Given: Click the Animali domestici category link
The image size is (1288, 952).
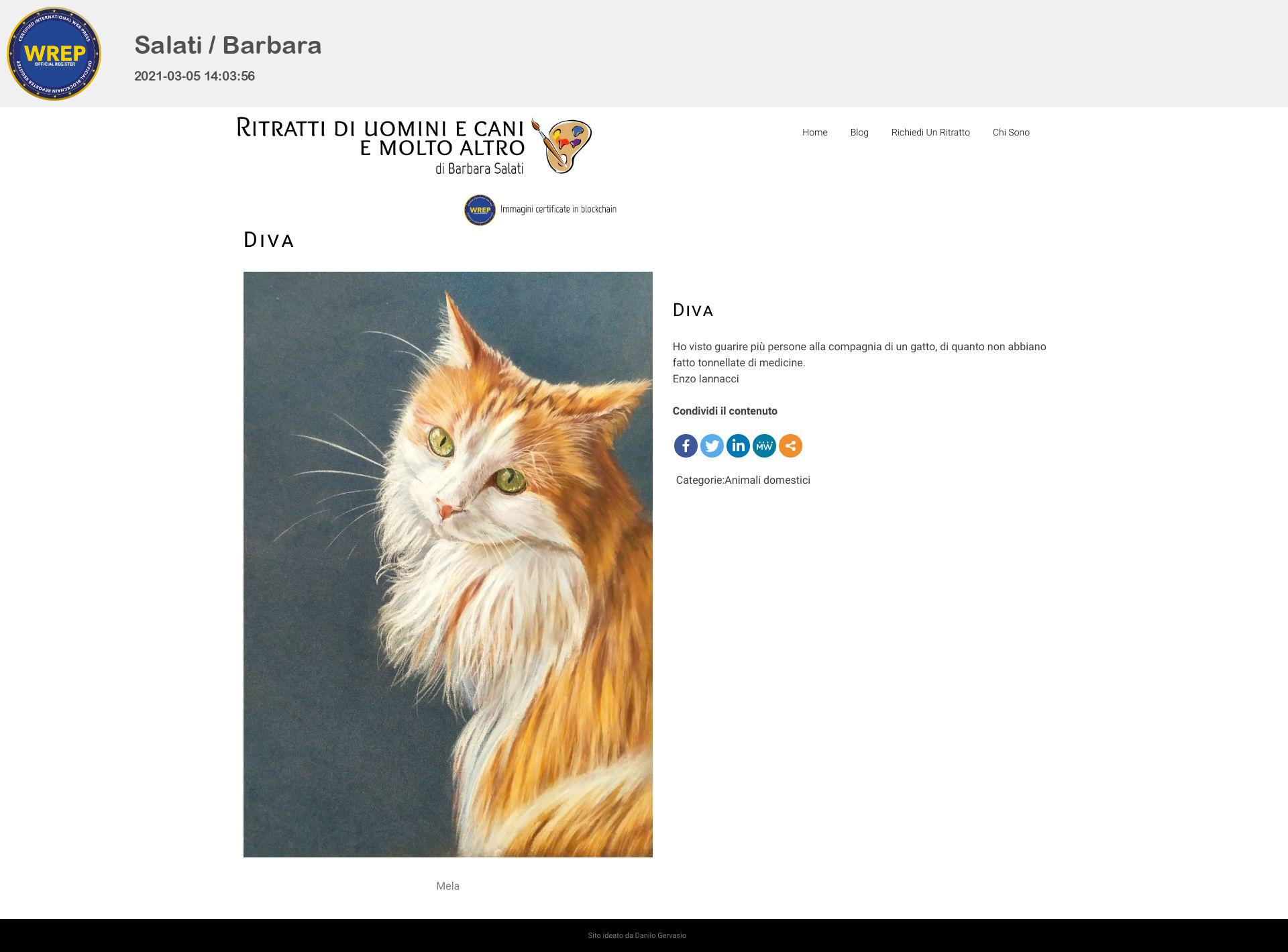Looking at the screenshot, I should (x=767, y=480).
